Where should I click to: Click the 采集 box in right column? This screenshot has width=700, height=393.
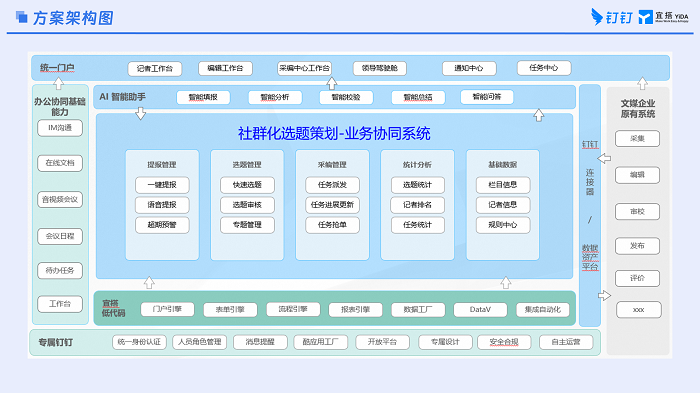pos(638,138)
